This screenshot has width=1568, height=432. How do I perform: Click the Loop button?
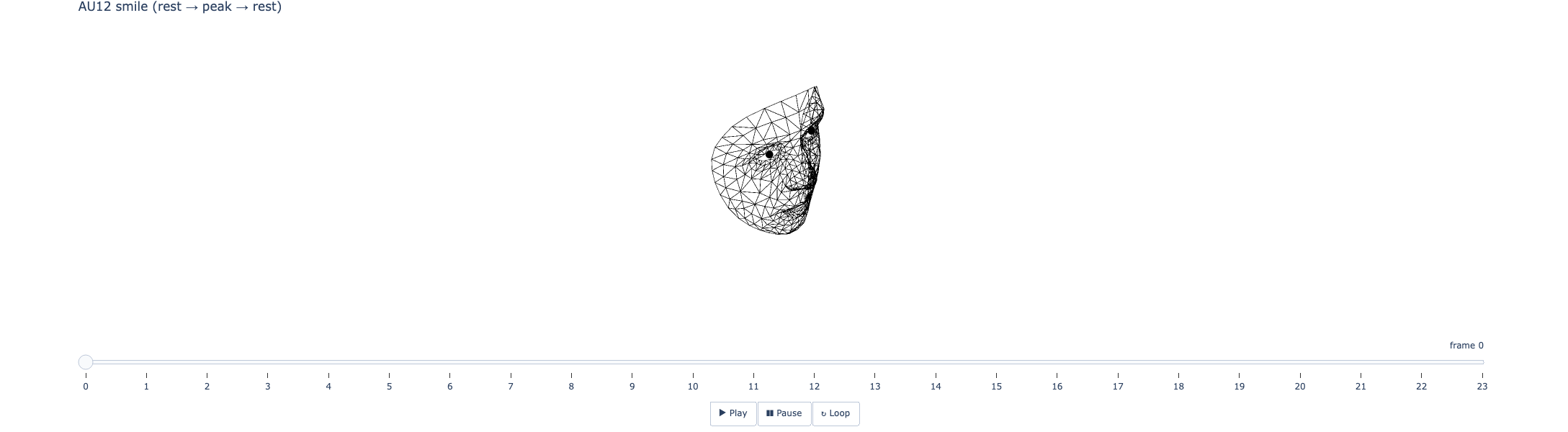pos(836,413)
